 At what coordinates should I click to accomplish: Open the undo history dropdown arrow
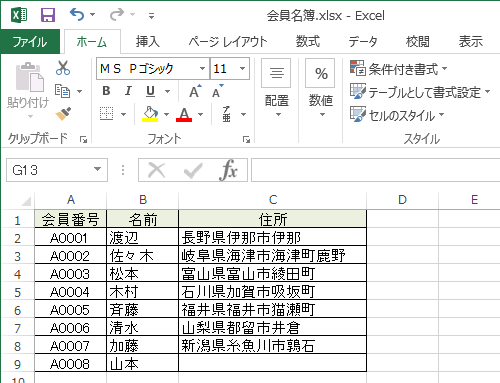click(x=93, y=15)
